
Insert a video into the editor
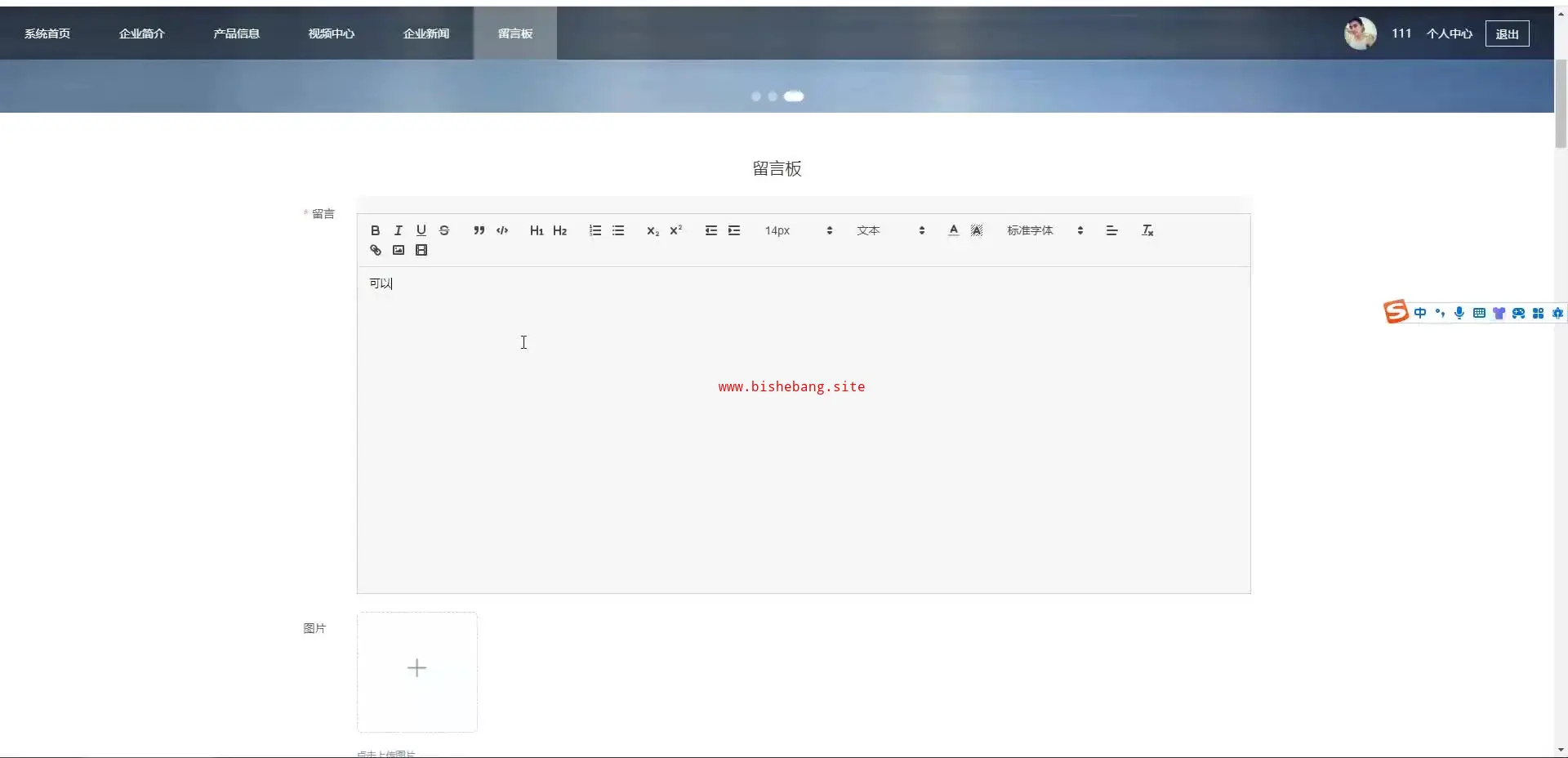421,250
